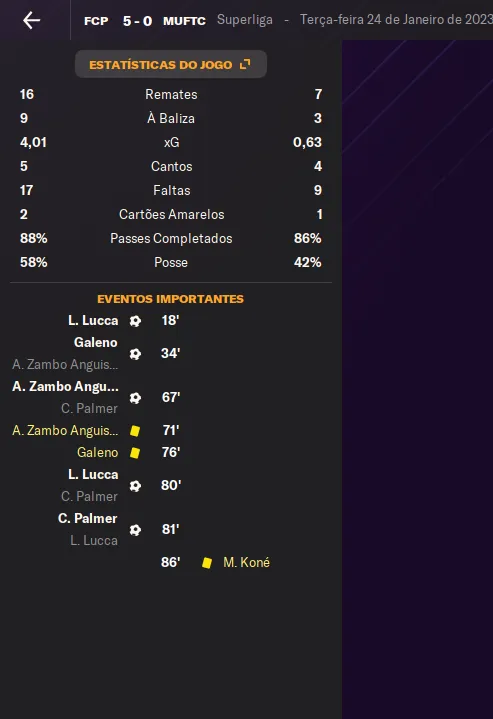Open the Estatísticas do Jogo expand icon
493x719 pixels.
pyautogui.click(x=245, y=64)
